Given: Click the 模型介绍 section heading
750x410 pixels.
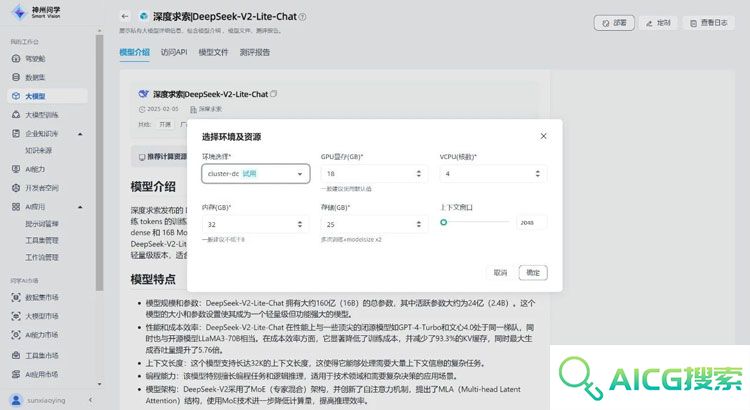Looking at the screenshot, I should 153,187.
